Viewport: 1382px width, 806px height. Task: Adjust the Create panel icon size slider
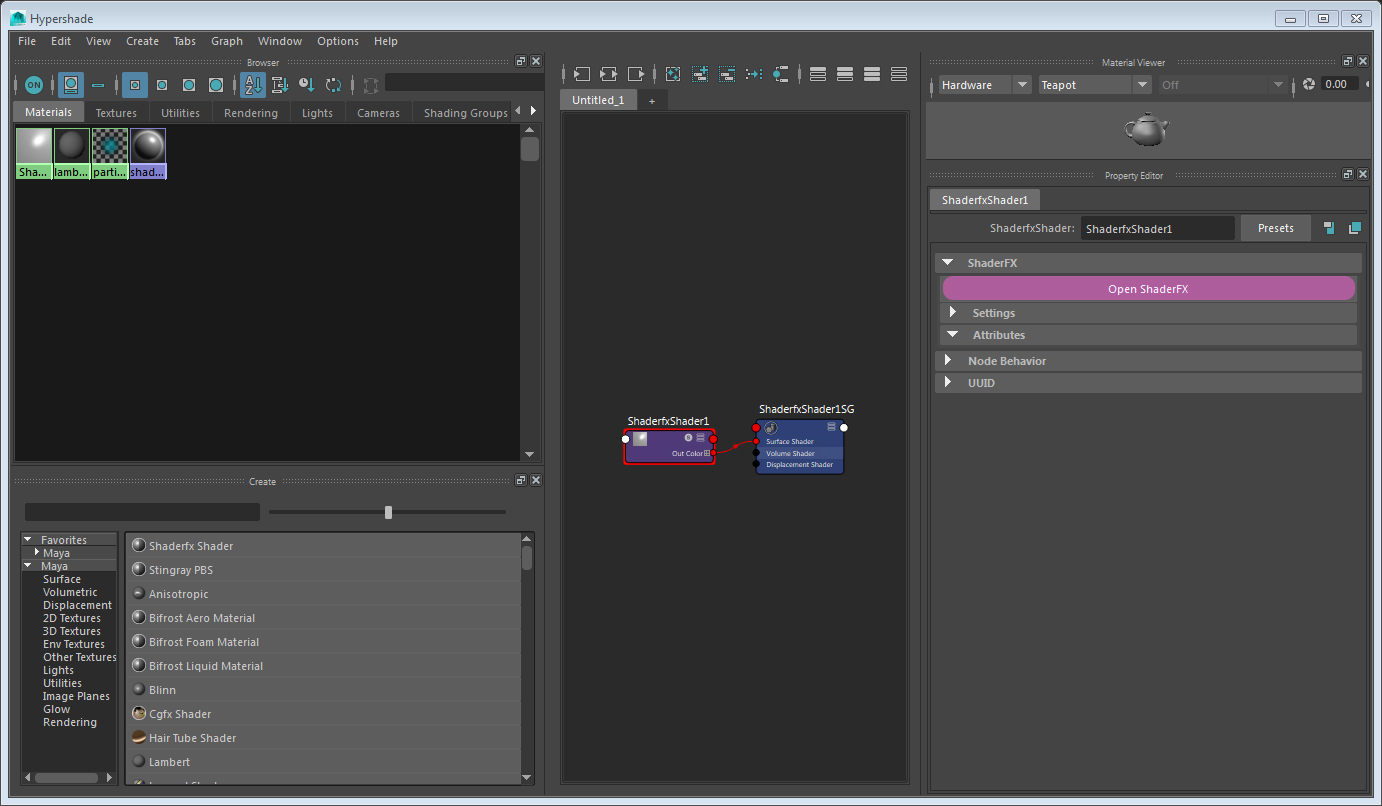[x=388, y=512]
